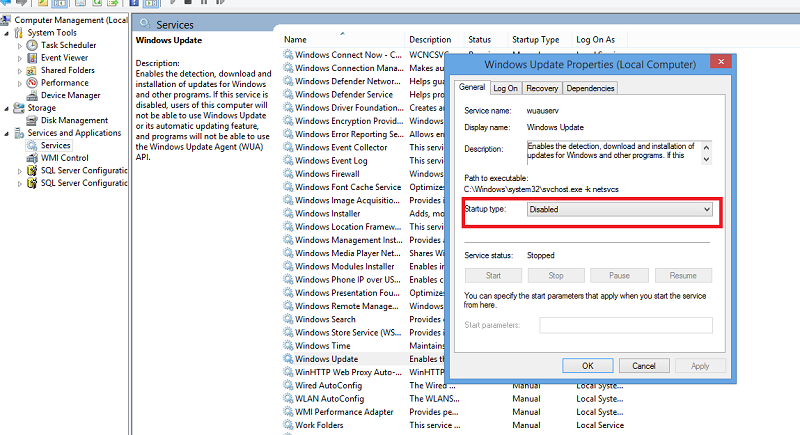Sort services by the Name column header
The height and width of the screenshot is (435, 800).
(x=342, y=39)
